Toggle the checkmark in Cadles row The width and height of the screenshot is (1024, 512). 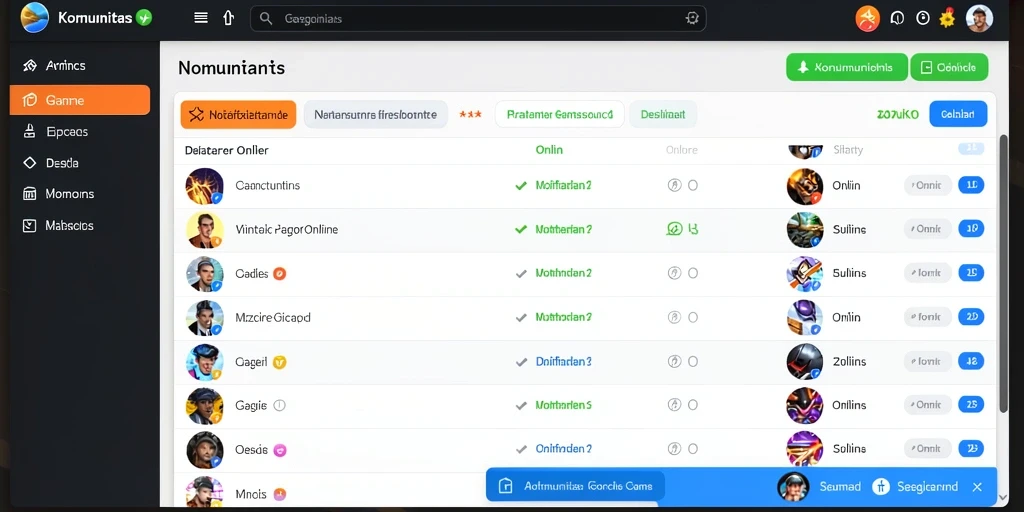[x=521, y=274]
